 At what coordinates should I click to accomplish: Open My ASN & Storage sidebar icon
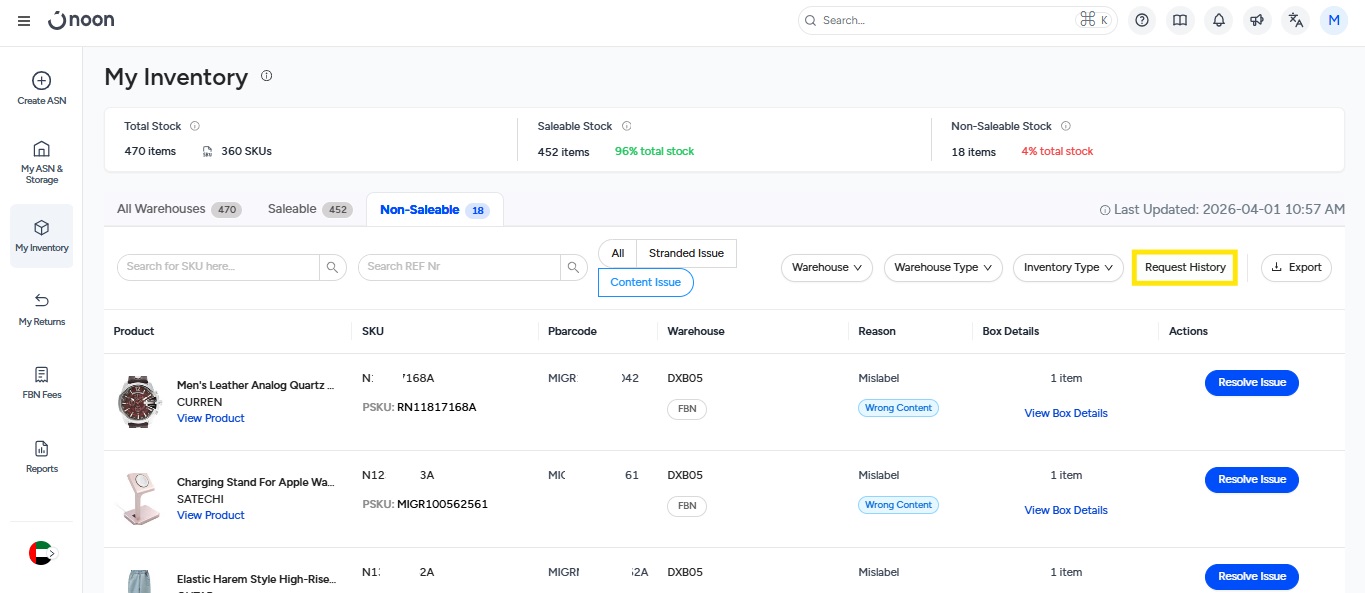click(x=42, y=149)
